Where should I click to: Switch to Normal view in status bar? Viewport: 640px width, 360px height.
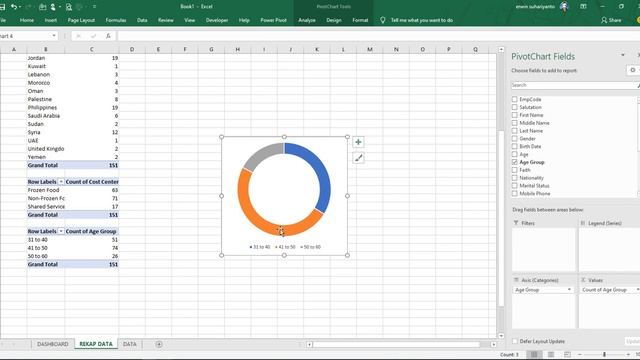[534, 354]
